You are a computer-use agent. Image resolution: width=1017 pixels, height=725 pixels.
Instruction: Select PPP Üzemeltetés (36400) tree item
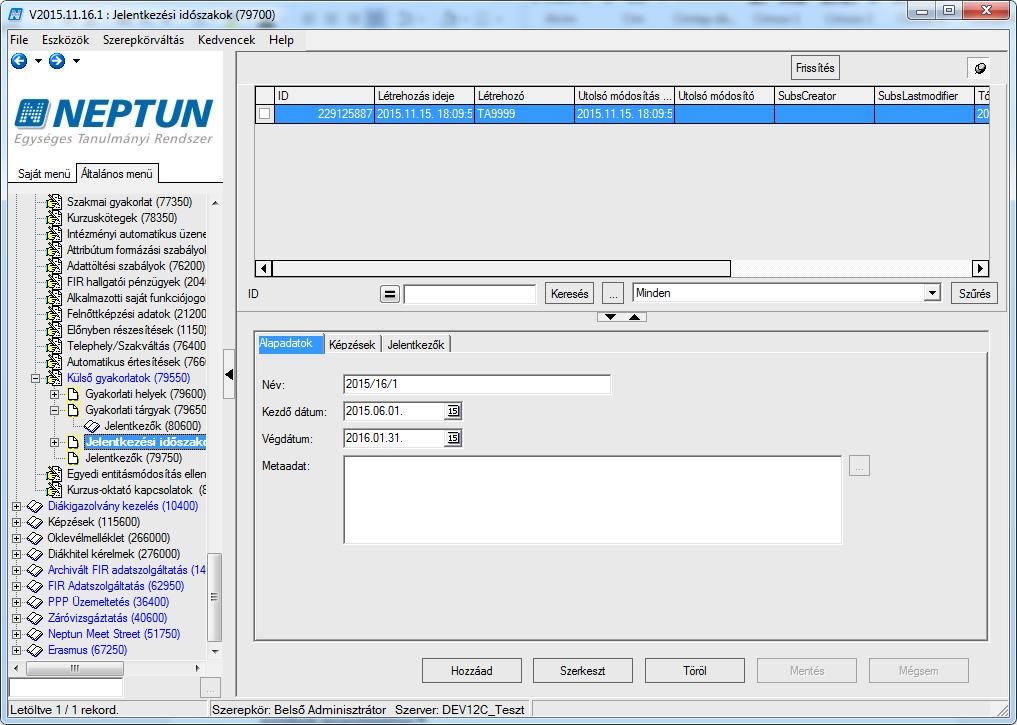[x=108, y=602]
